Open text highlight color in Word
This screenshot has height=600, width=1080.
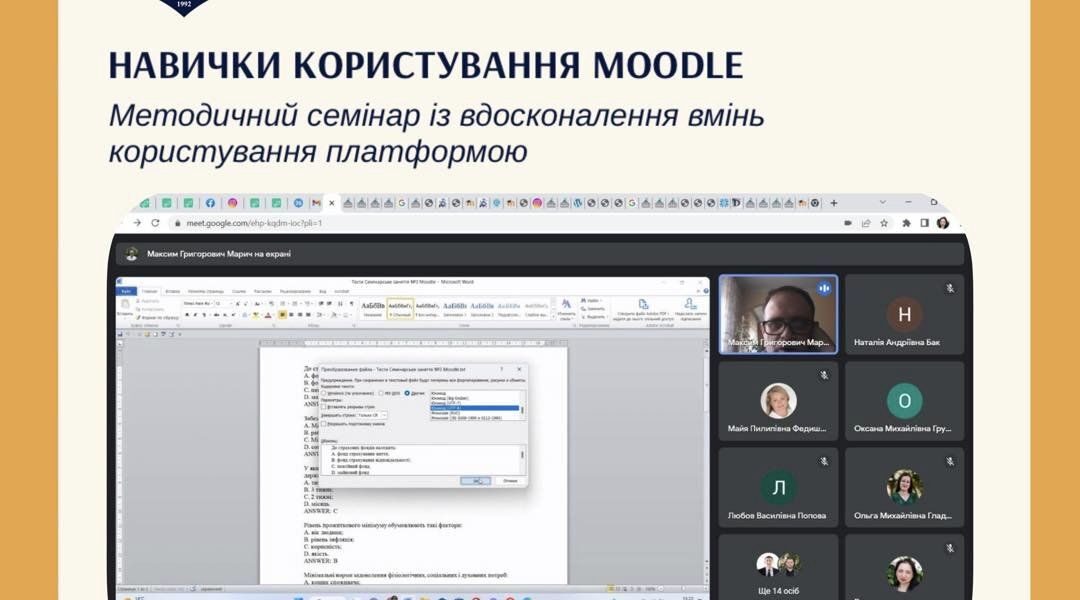256,315
